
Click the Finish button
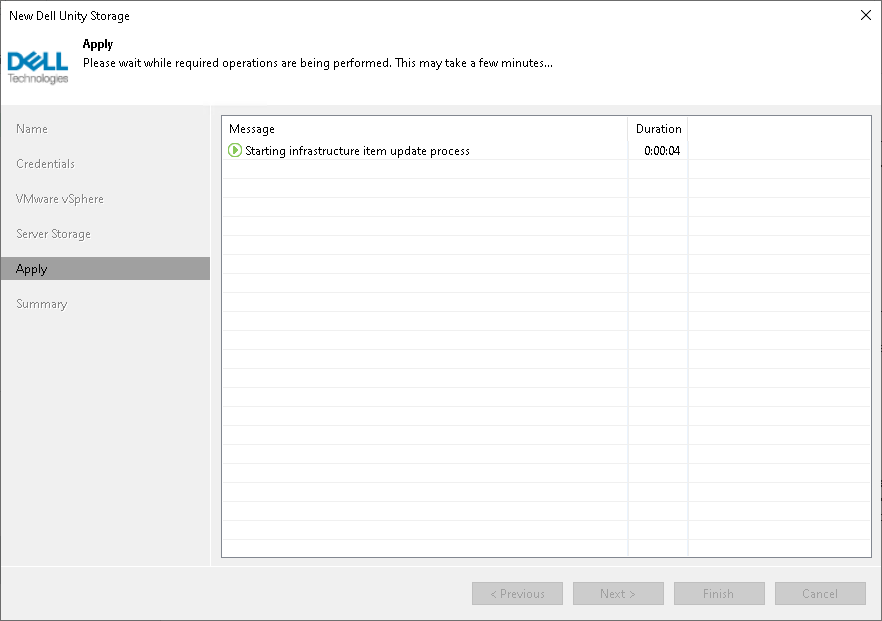pyautogui.click(x=719, y=593)
